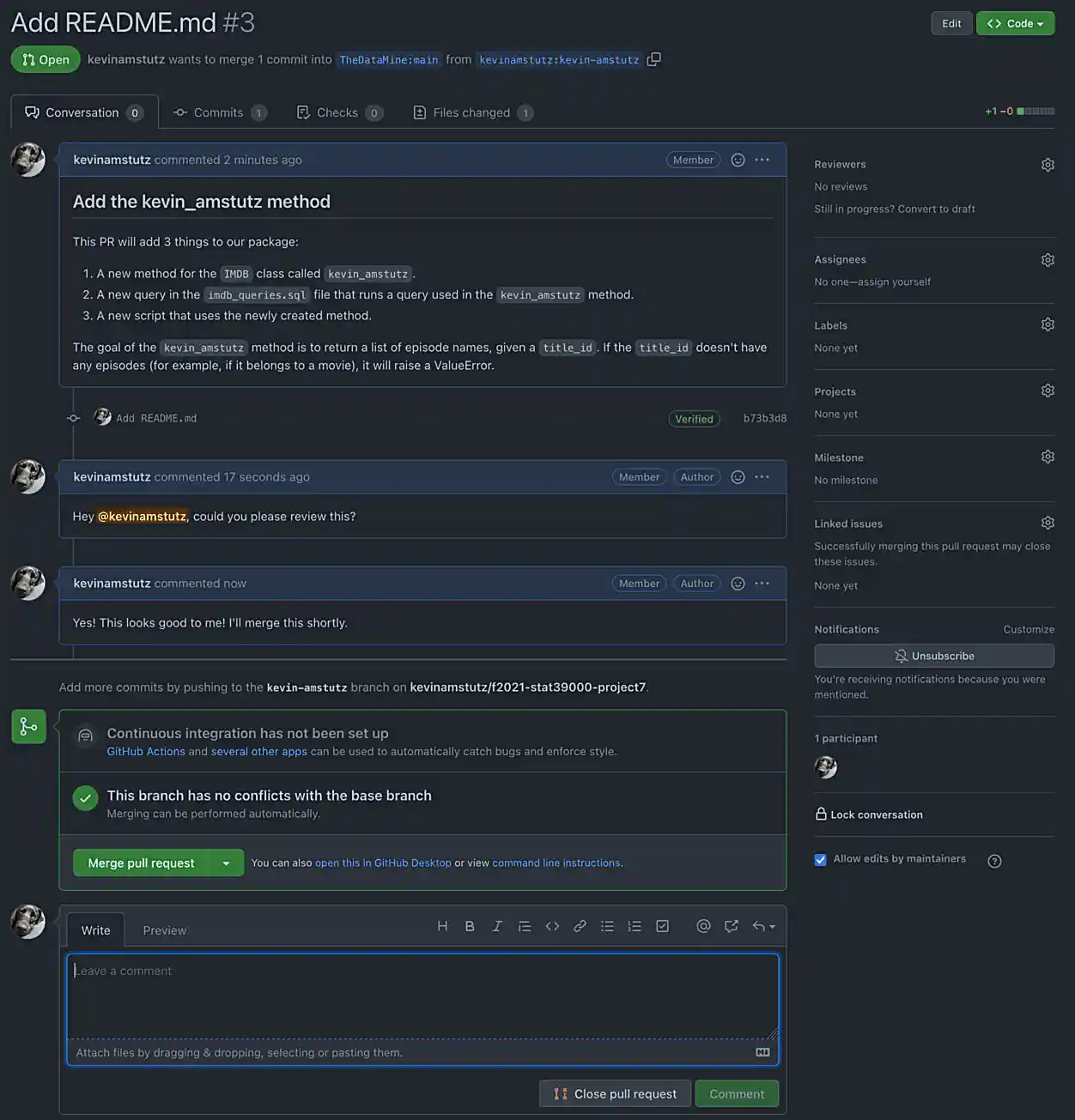Insert code formatting in comment
1075x1120 pixels.
[x=552, y=926]
